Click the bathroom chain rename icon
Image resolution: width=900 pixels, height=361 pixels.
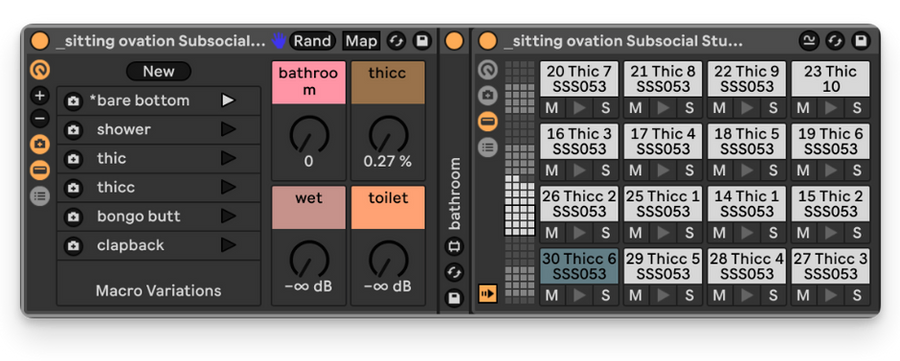point(454,247)
